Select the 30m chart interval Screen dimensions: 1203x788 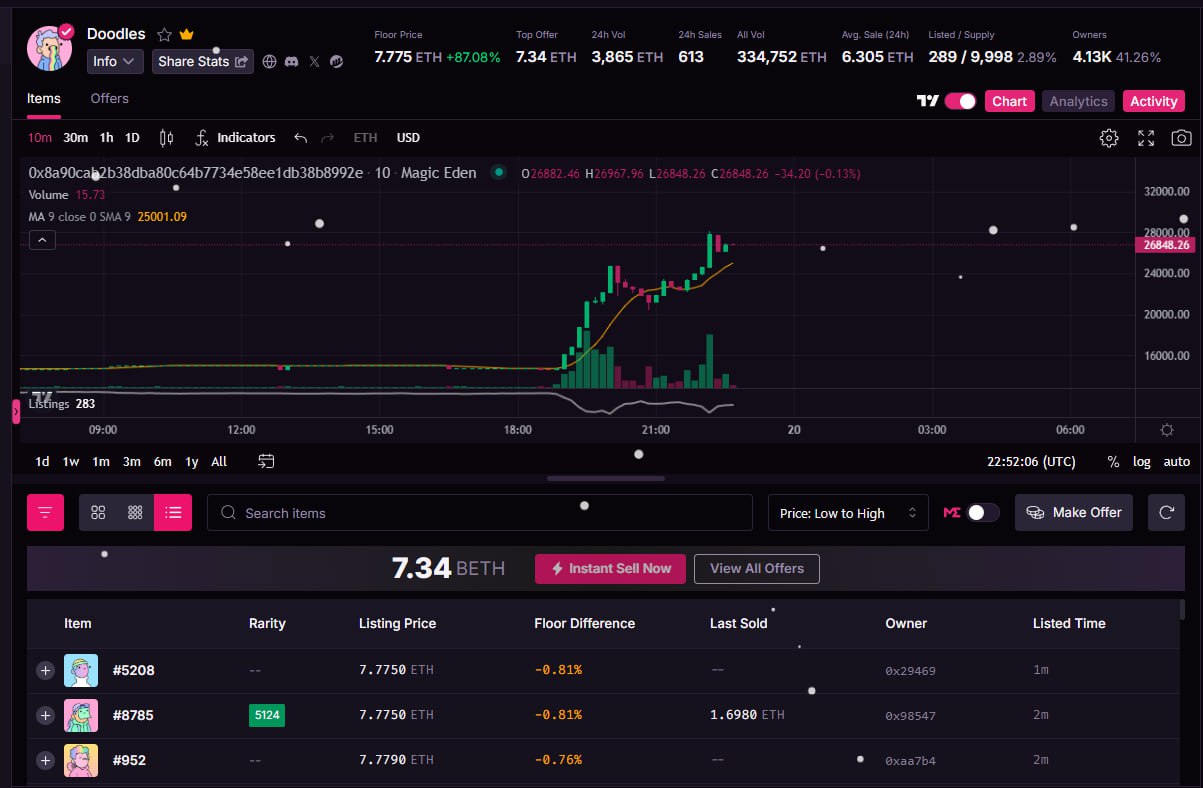pos(76,138)
